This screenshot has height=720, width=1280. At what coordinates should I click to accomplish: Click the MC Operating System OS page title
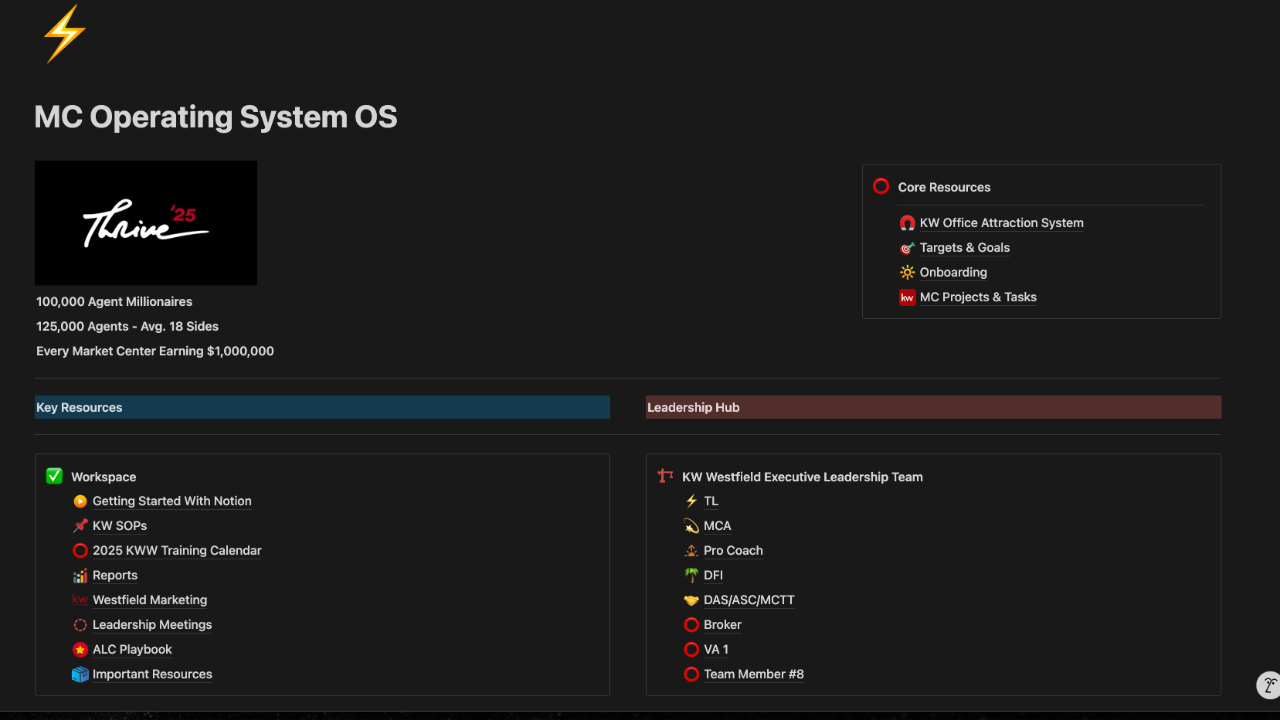pos(216,117)
